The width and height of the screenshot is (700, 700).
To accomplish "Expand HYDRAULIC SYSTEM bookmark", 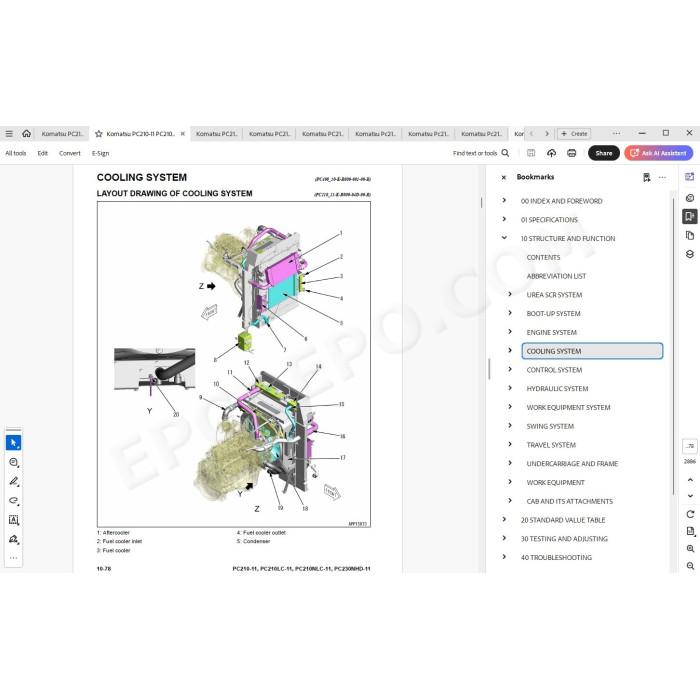I will 510,388.
